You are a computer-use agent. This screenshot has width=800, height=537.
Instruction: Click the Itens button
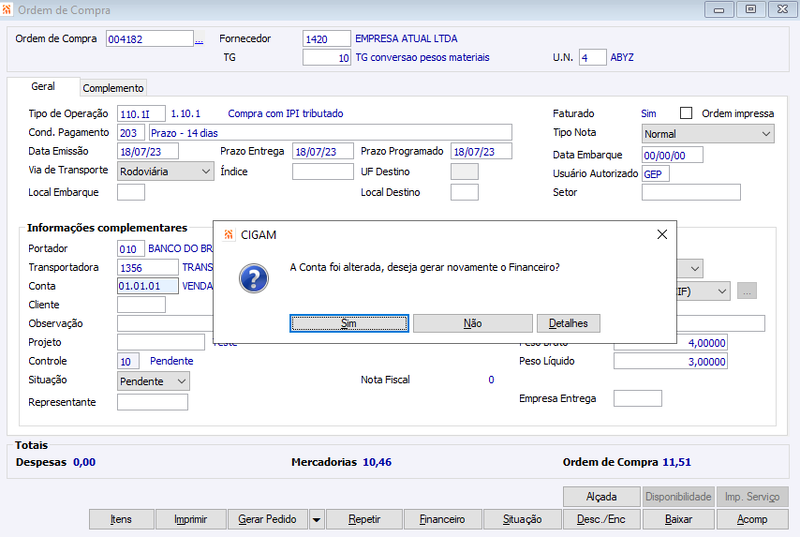point(121,520)
